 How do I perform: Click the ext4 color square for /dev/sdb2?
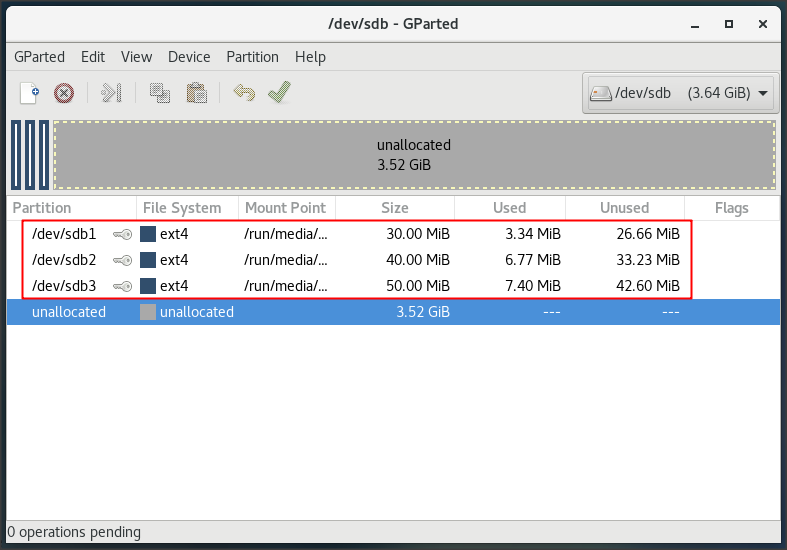tap(148, 260)
